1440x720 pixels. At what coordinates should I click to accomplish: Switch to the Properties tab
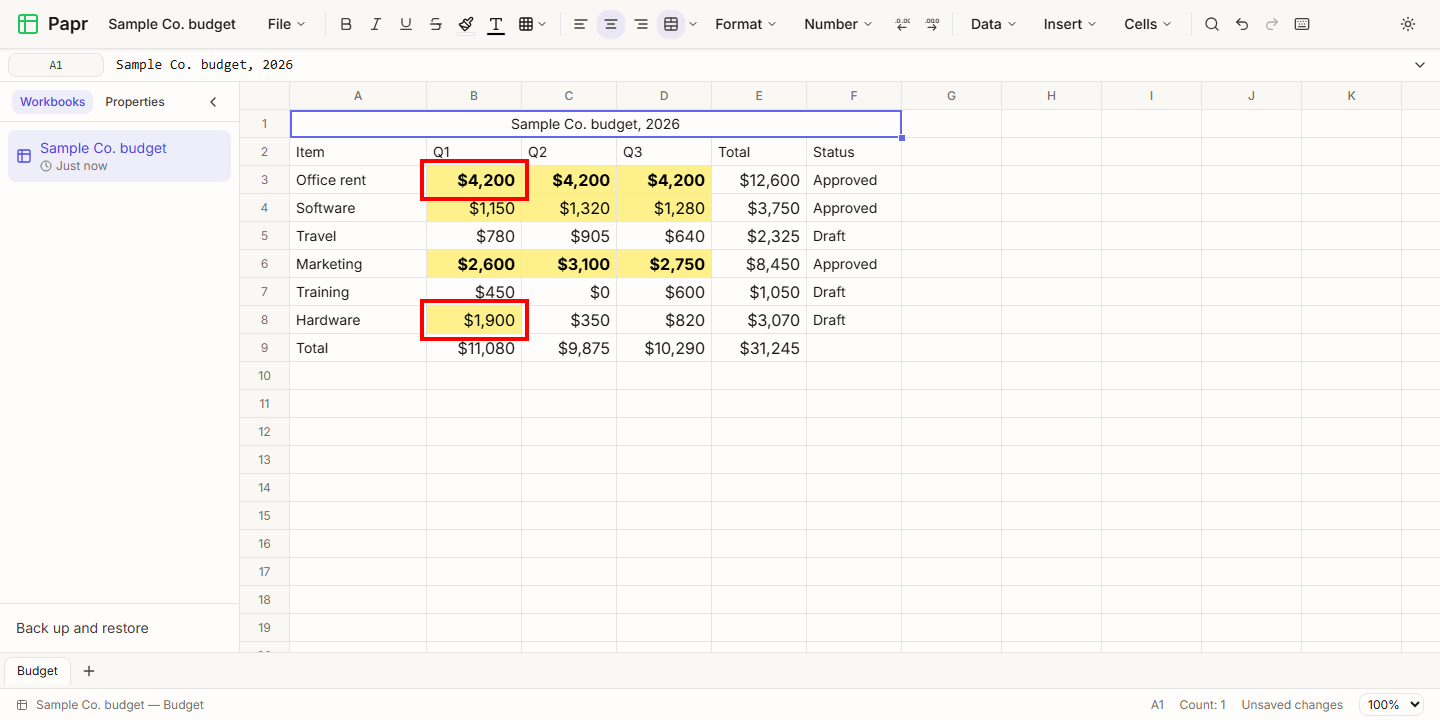135,102
